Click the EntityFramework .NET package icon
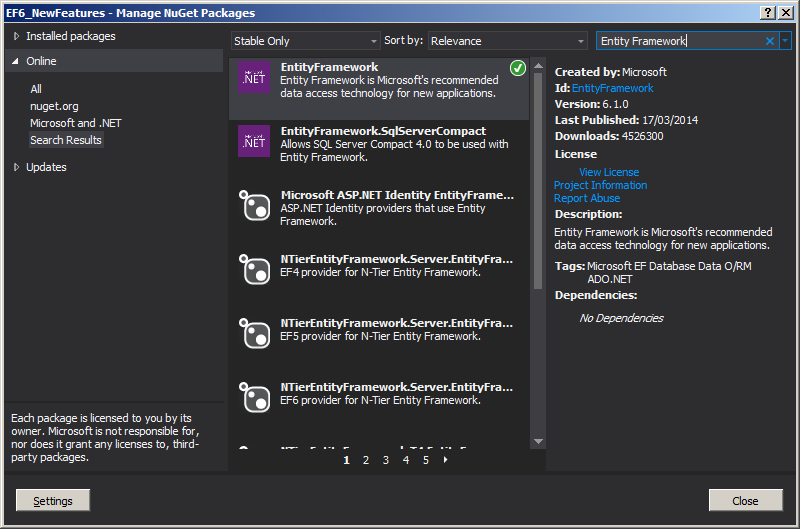800x529 pixels. point(253,79)
